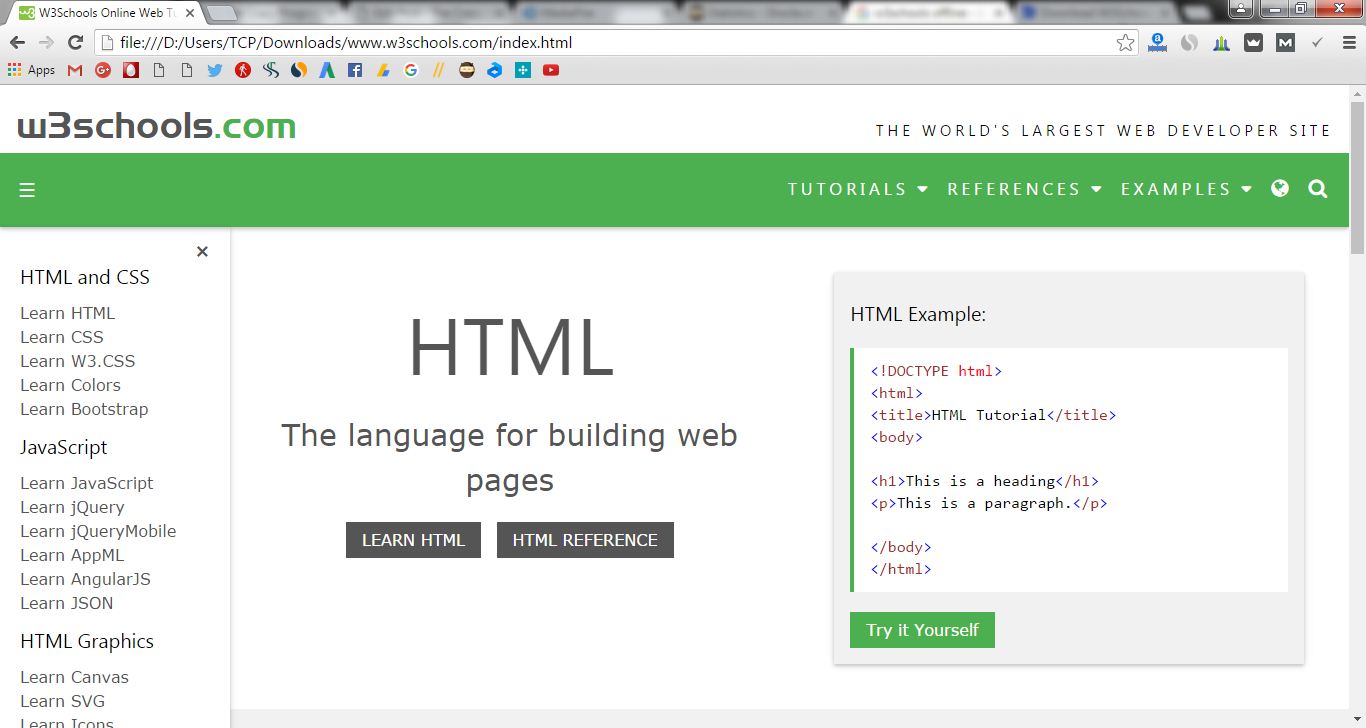Open Learn JavaScript in the sidebar
This screenshot has width=1366, height=728.
[x=87, y=483]
